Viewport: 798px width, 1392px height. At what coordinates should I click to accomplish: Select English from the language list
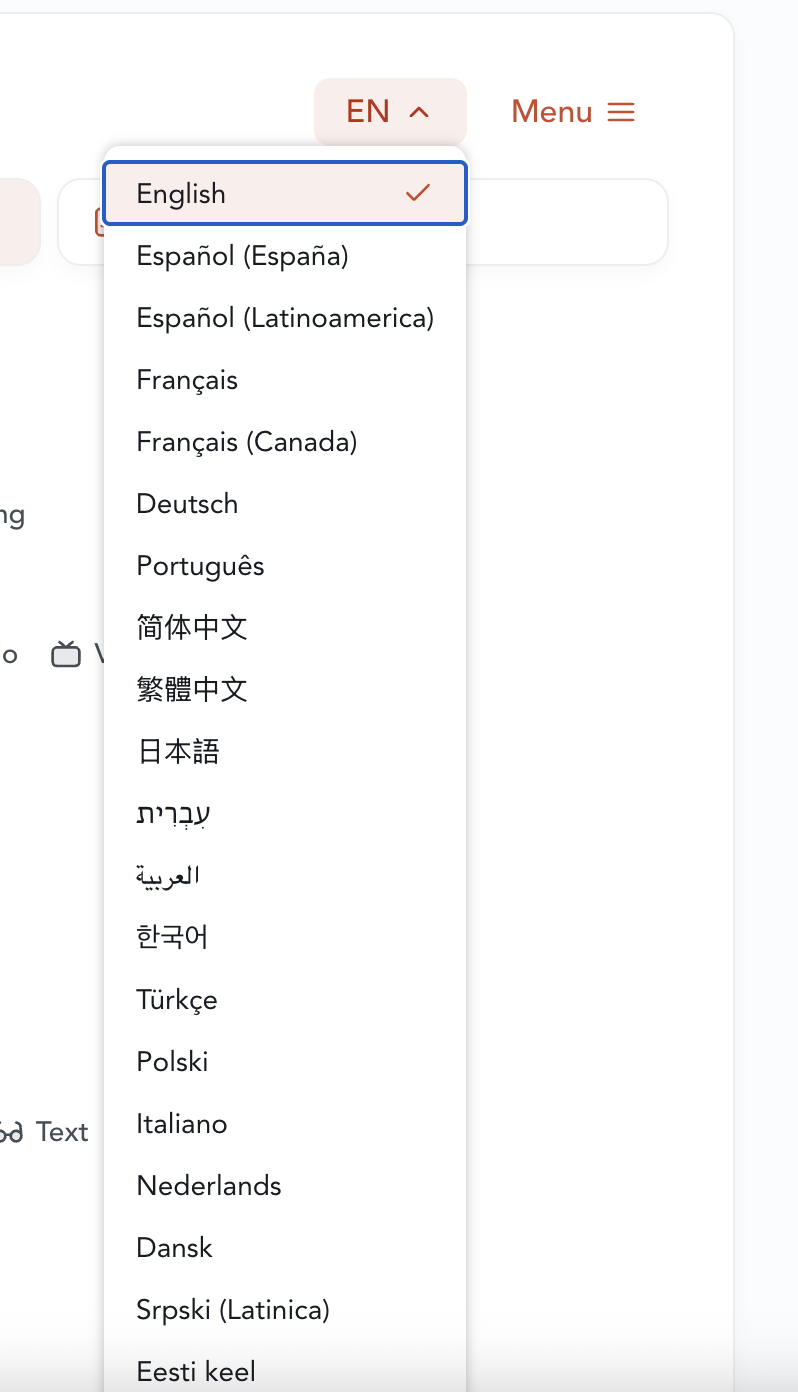click(181, 194)
